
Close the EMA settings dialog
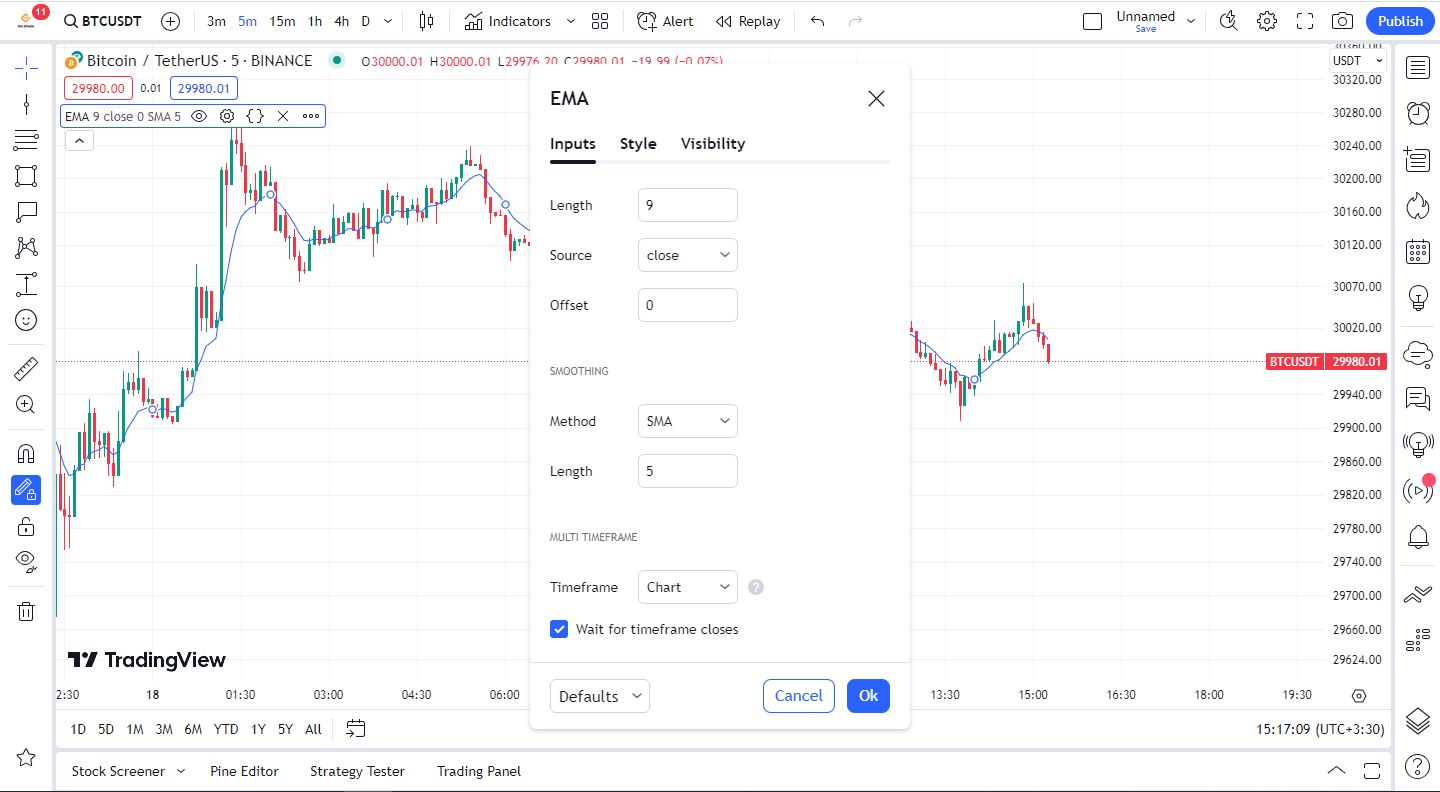pyautogui.click(x=876, y=98)
